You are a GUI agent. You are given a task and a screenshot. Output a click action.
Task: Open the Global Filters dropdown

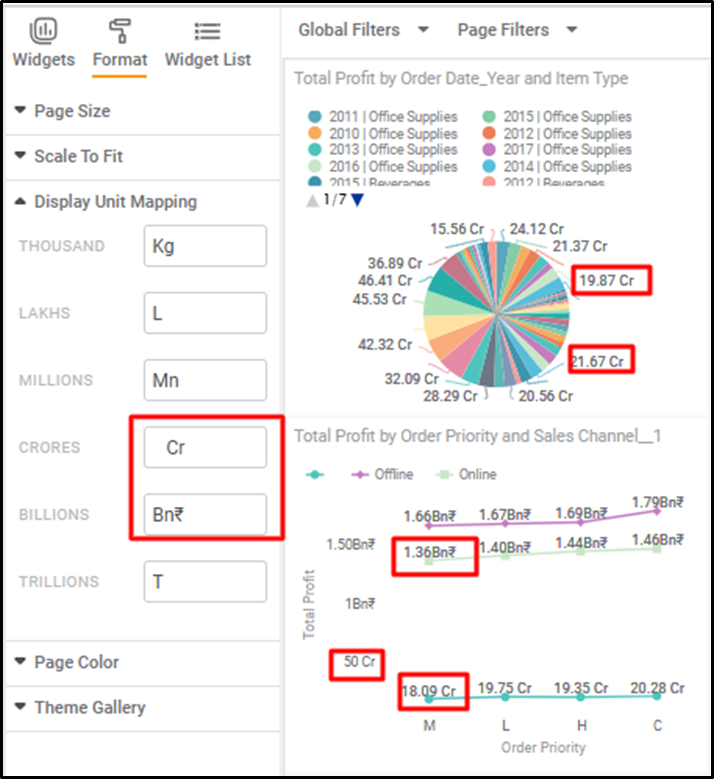(363, 30)
